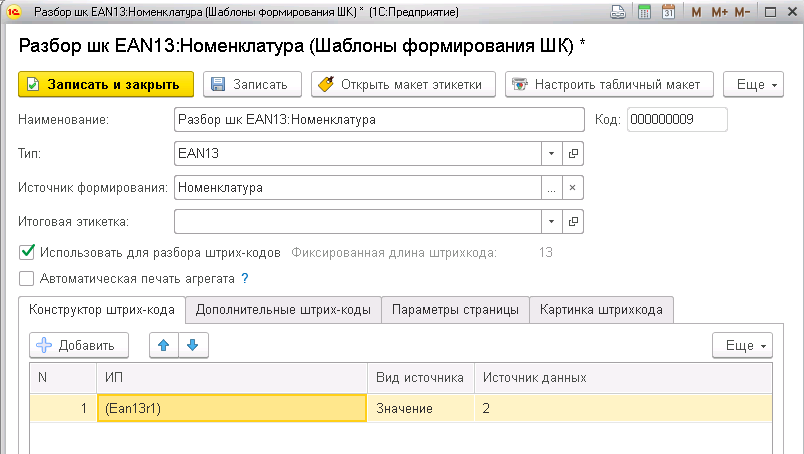Switch to Дополнительные штрих-коды tab

click(x=283, y=310)
